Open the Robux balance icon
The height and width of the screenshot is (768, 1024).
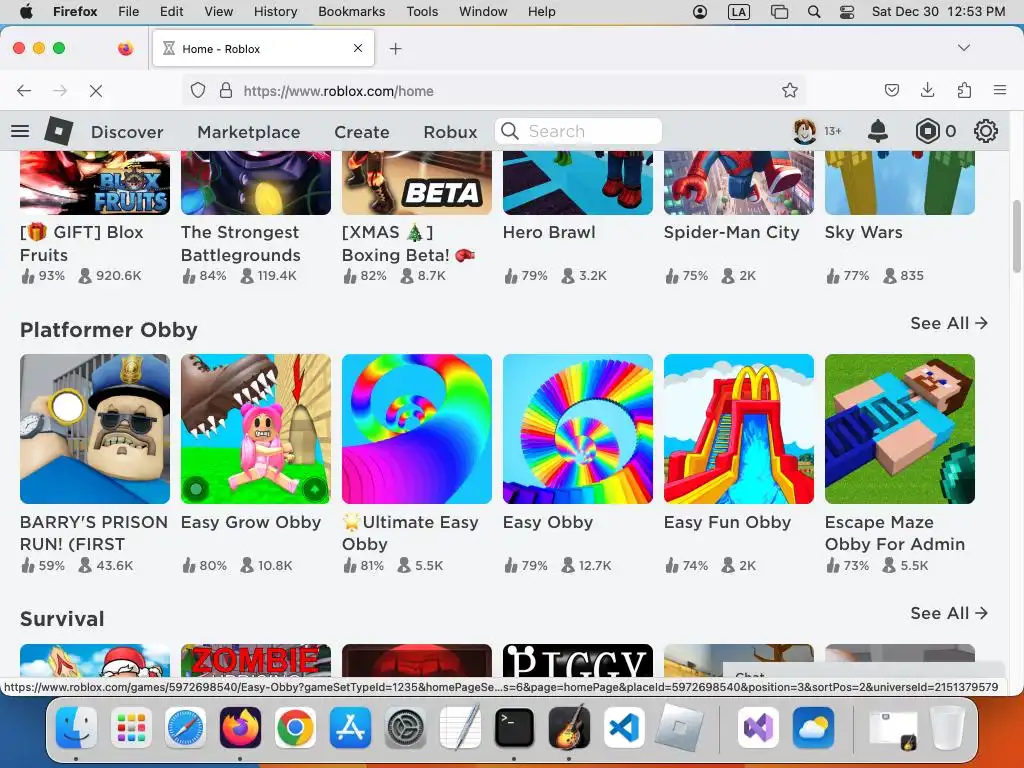point(927,131)
